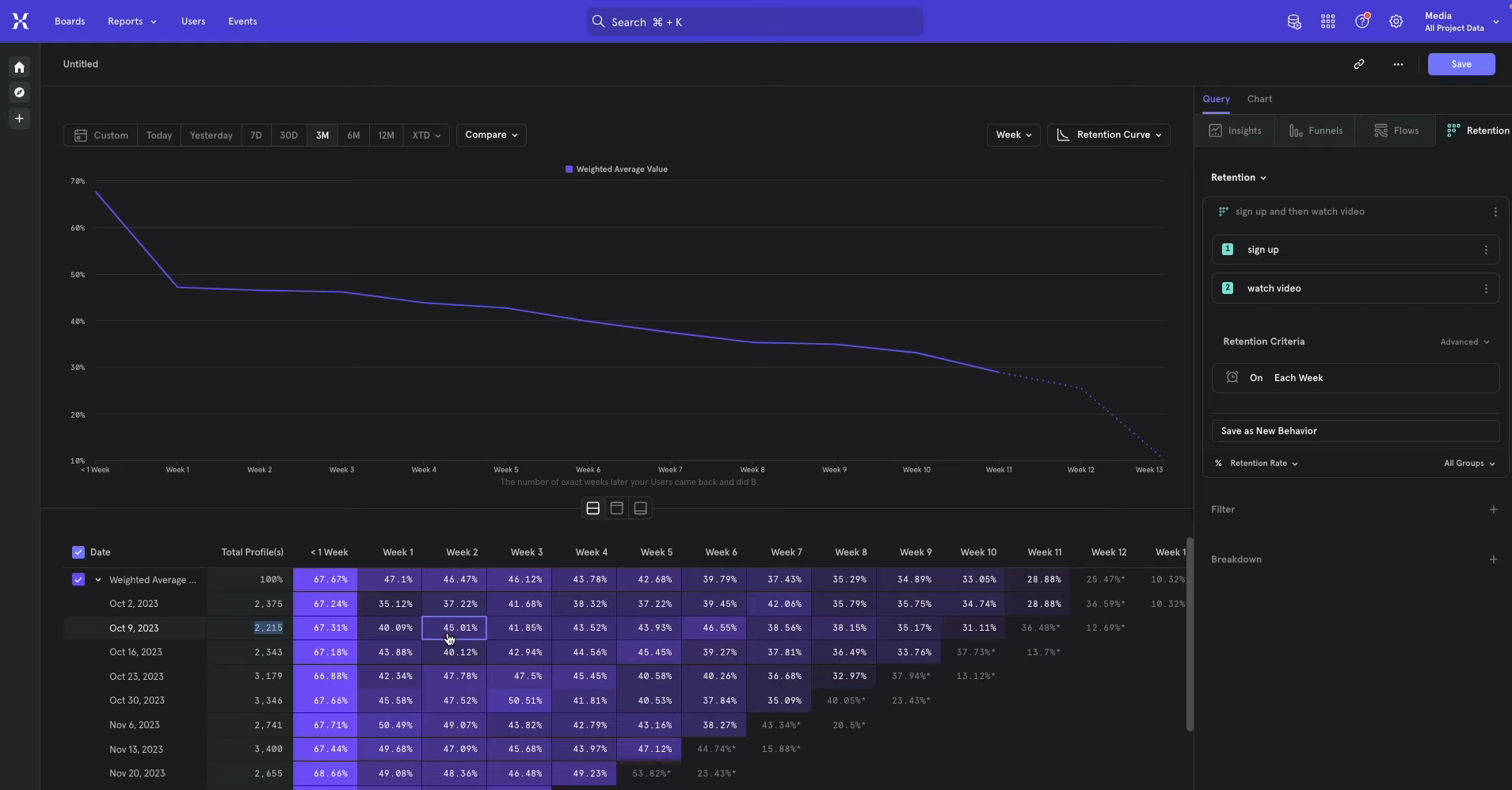Image resolution: width=1512 pixels, height=790 pixels.
Task: Open the Week interval dropdown
Action: click(x=1013, y=135)
